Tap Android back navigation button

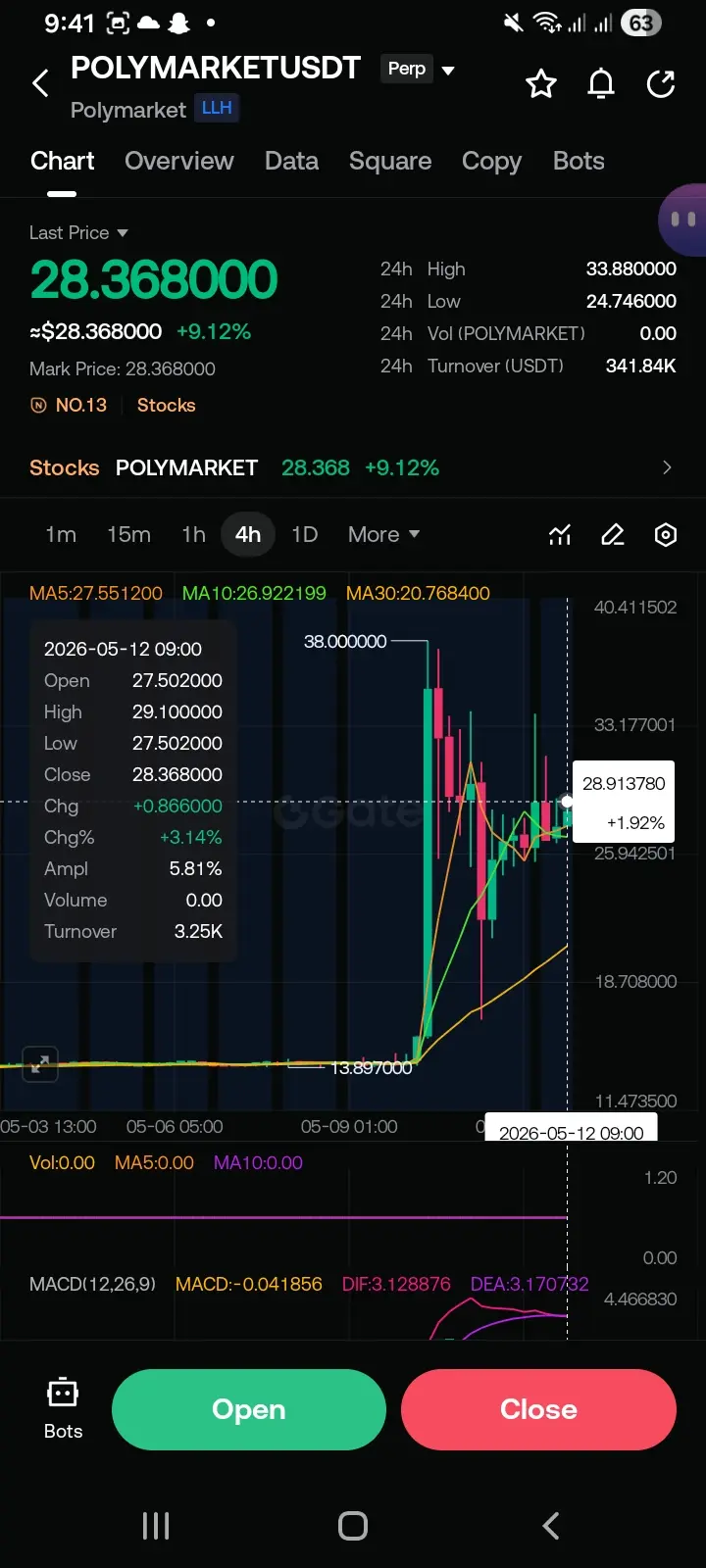(x=551, y=1525)
